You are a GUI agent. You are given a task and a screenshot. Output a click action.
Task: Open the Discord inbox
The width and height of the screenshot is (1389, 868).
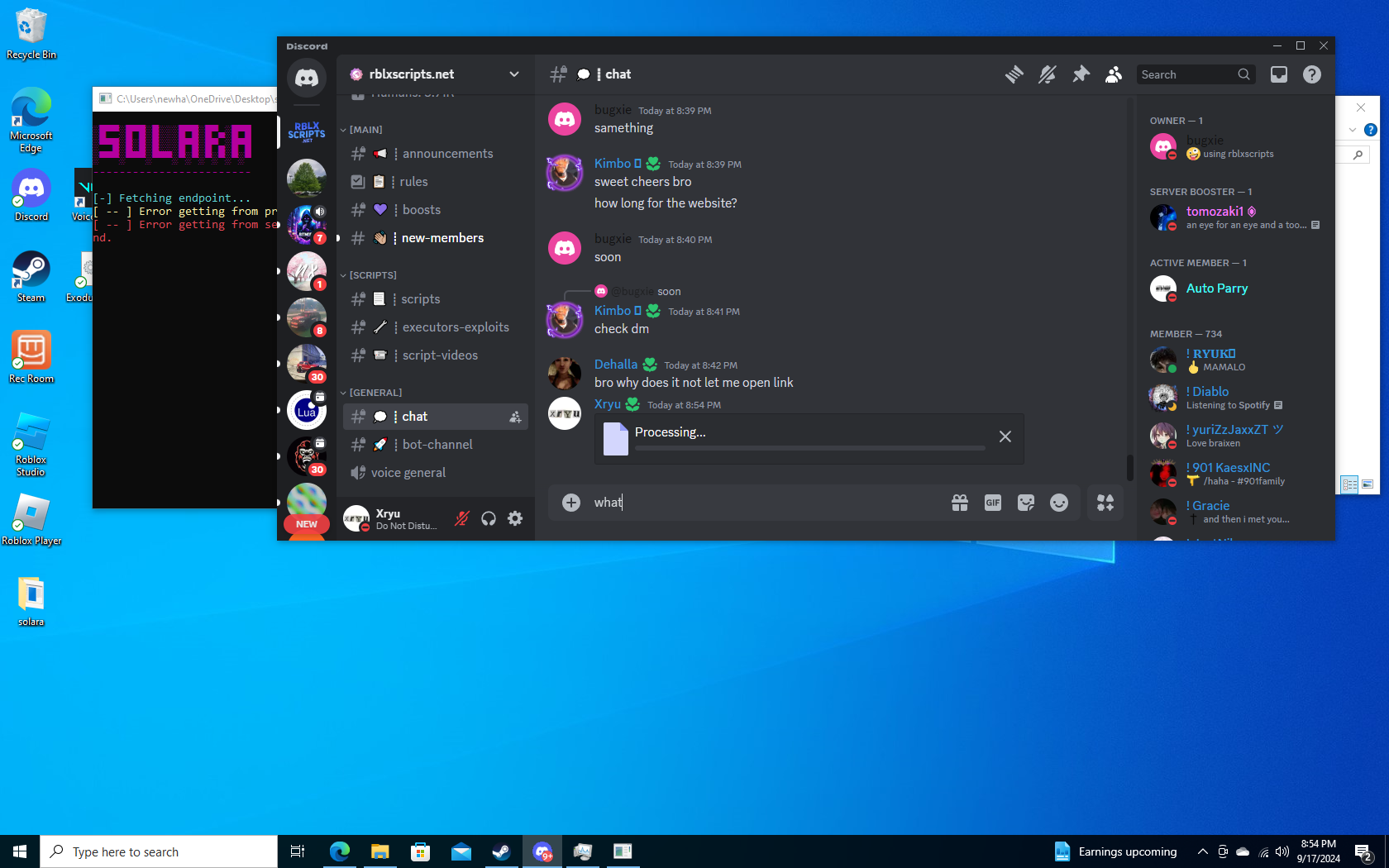click(1279, 74)
